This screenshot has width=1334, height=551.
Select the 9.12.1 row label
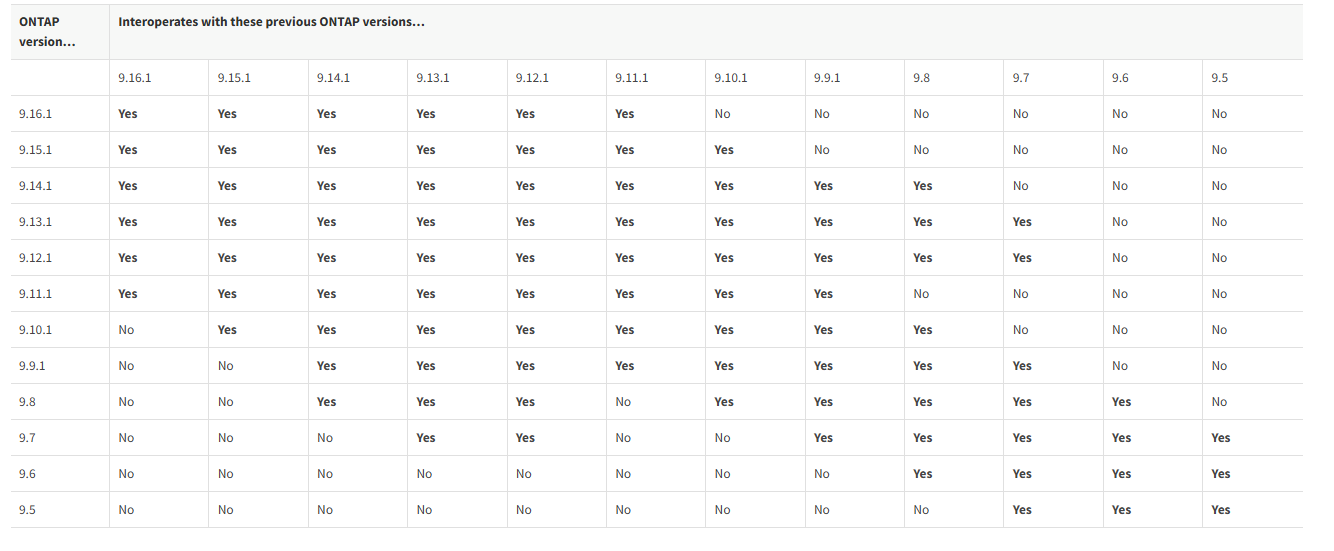coord(35,258)
